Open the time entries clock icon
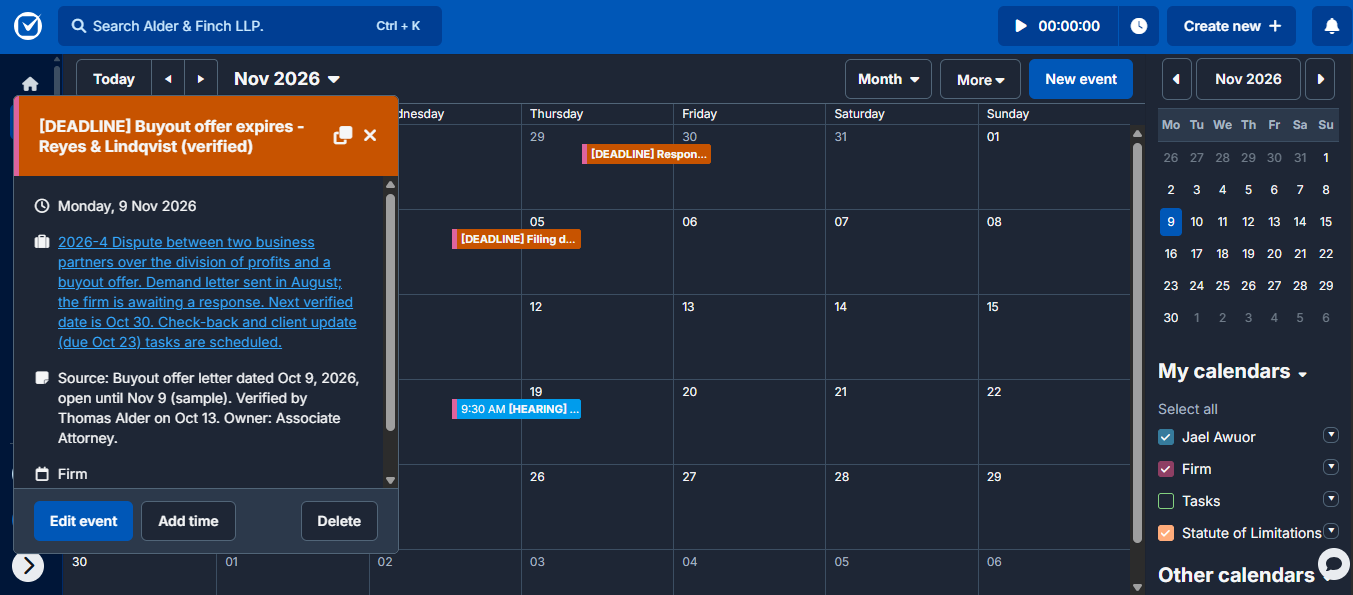 (1139, 26)
